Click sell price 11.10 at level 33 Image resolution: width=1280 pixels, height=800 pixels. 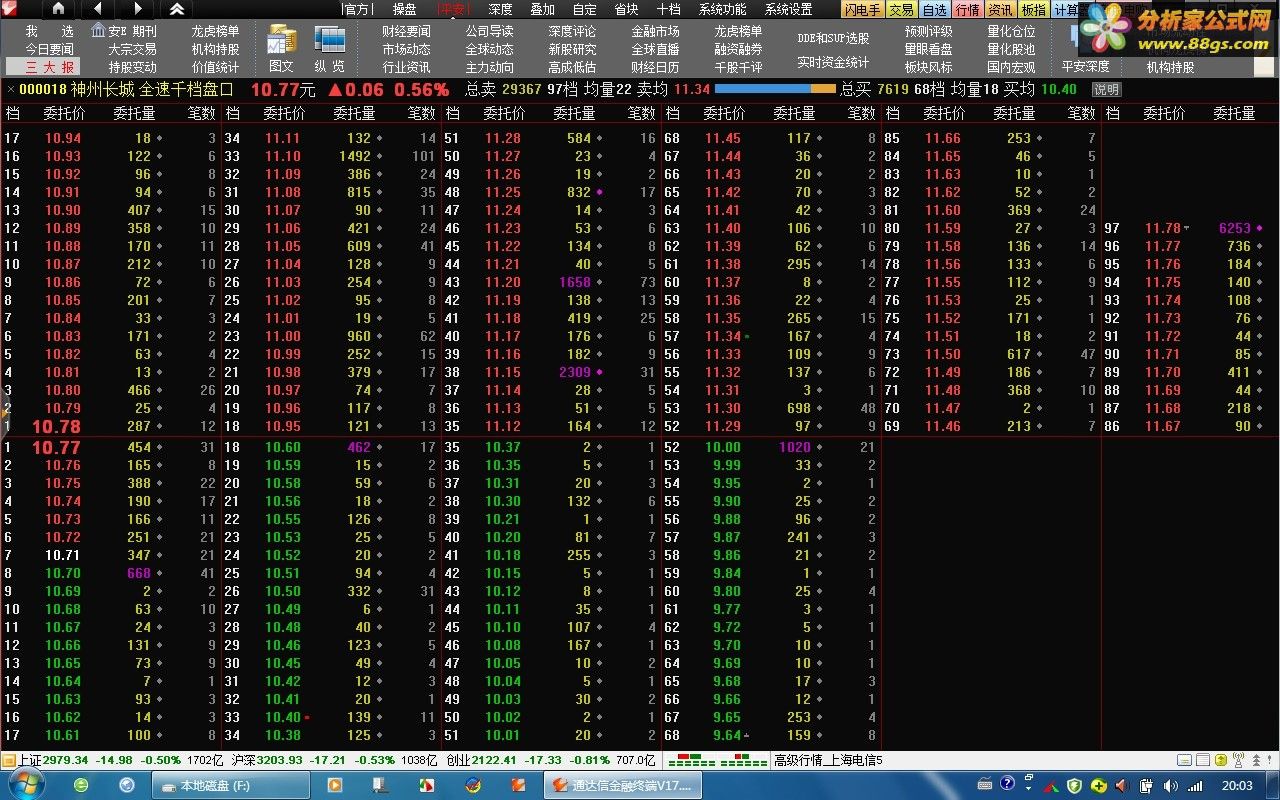pos(282,156)
